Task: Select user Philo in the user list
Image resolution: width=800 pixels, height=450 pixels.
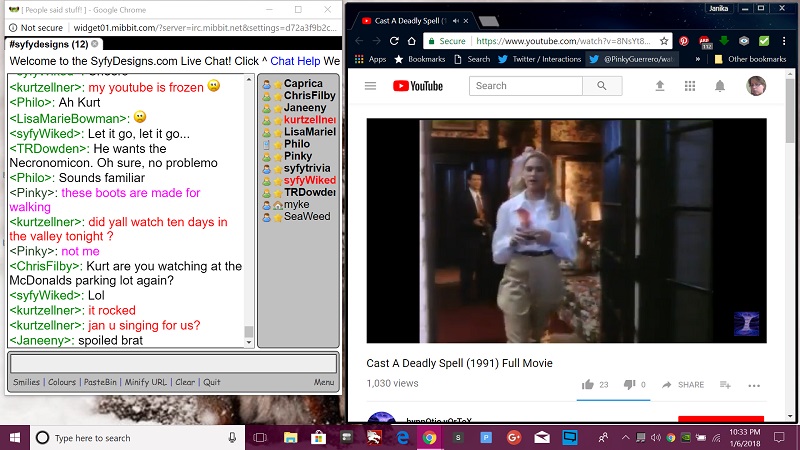Action: 299,144
